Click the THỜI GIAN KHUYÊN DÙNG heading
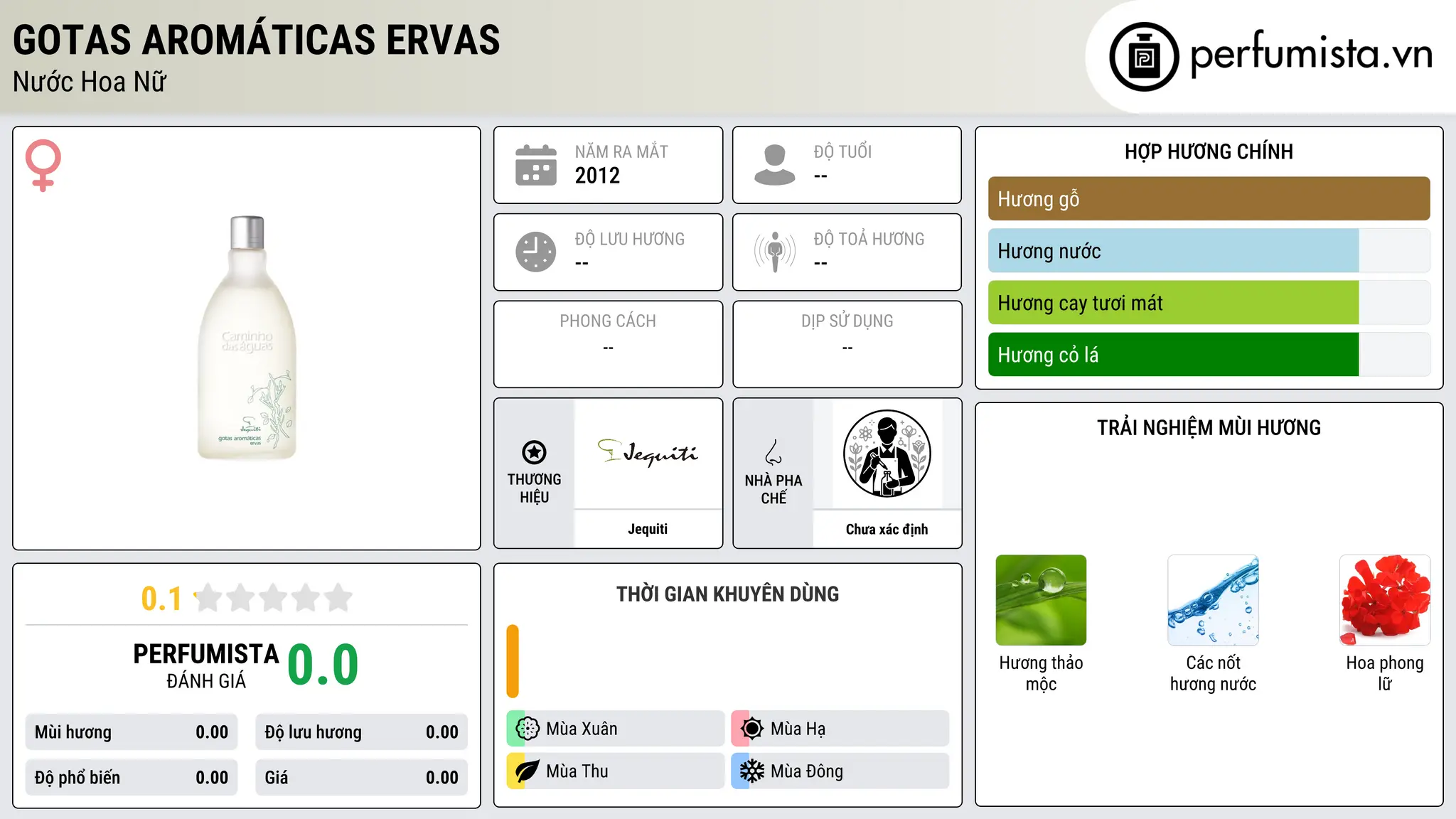The image size is (1456, 819). (727, 594)
